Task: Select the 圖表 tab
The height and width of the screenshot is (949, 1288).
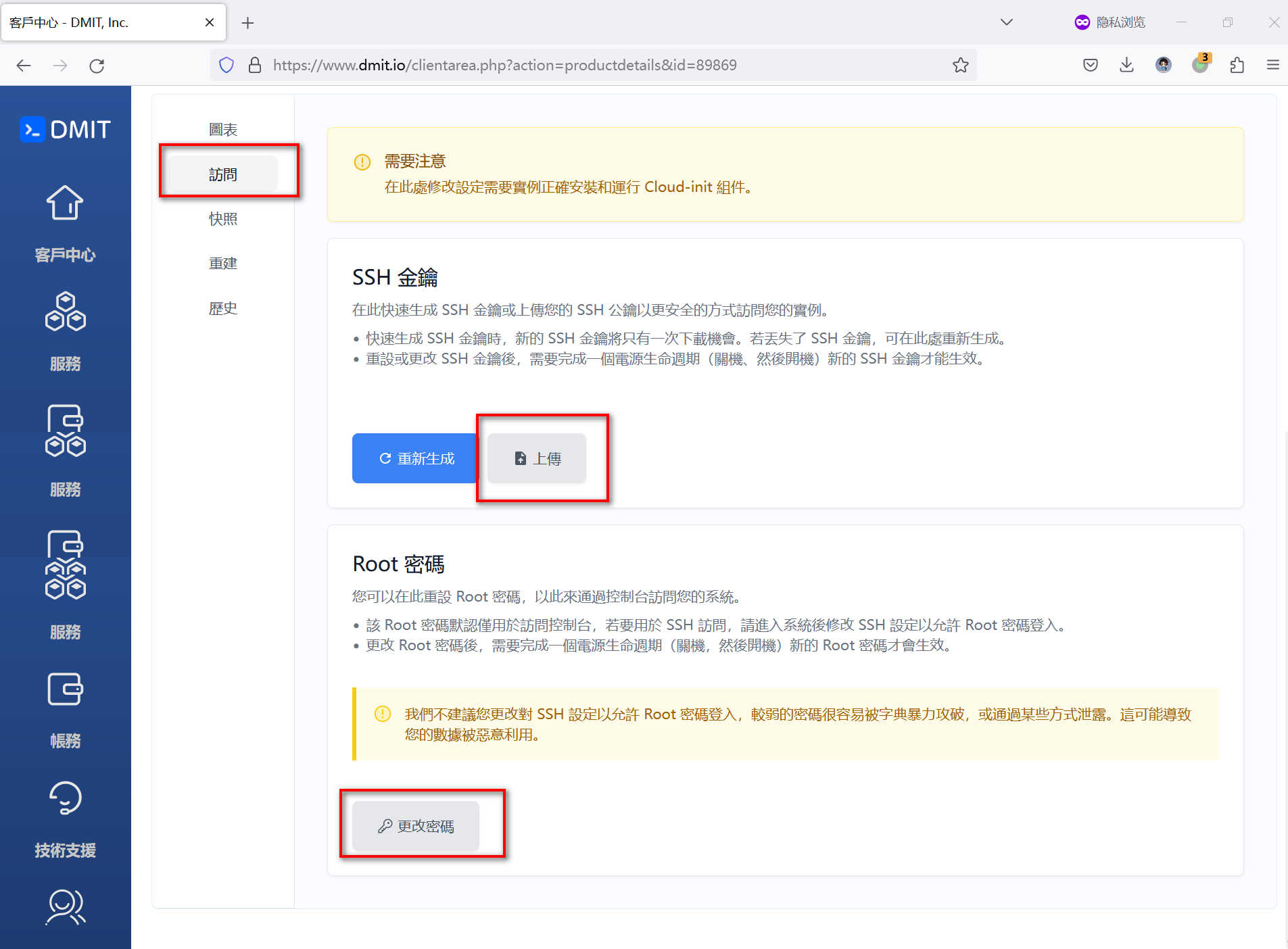Action: [x=222, y=129]
